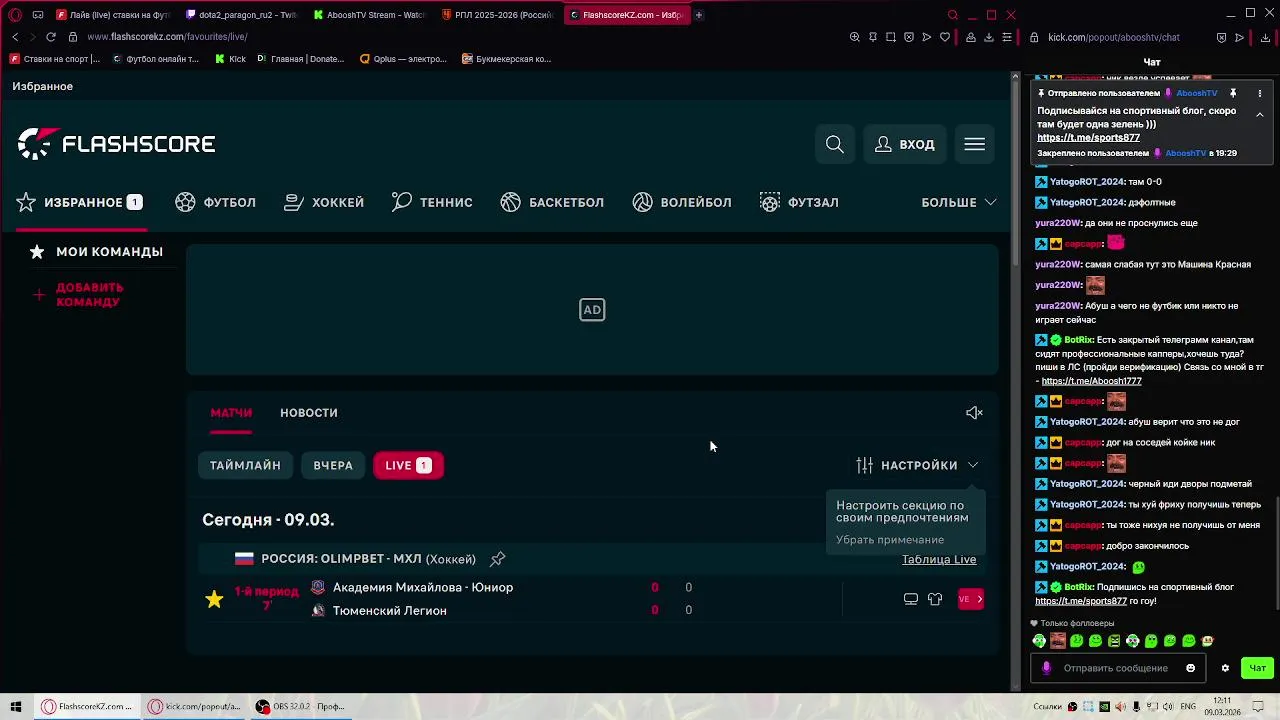Filter by ВЧЕРА
The width and height of the screenshot is (1280, 720).
click(x=333, y=466)
